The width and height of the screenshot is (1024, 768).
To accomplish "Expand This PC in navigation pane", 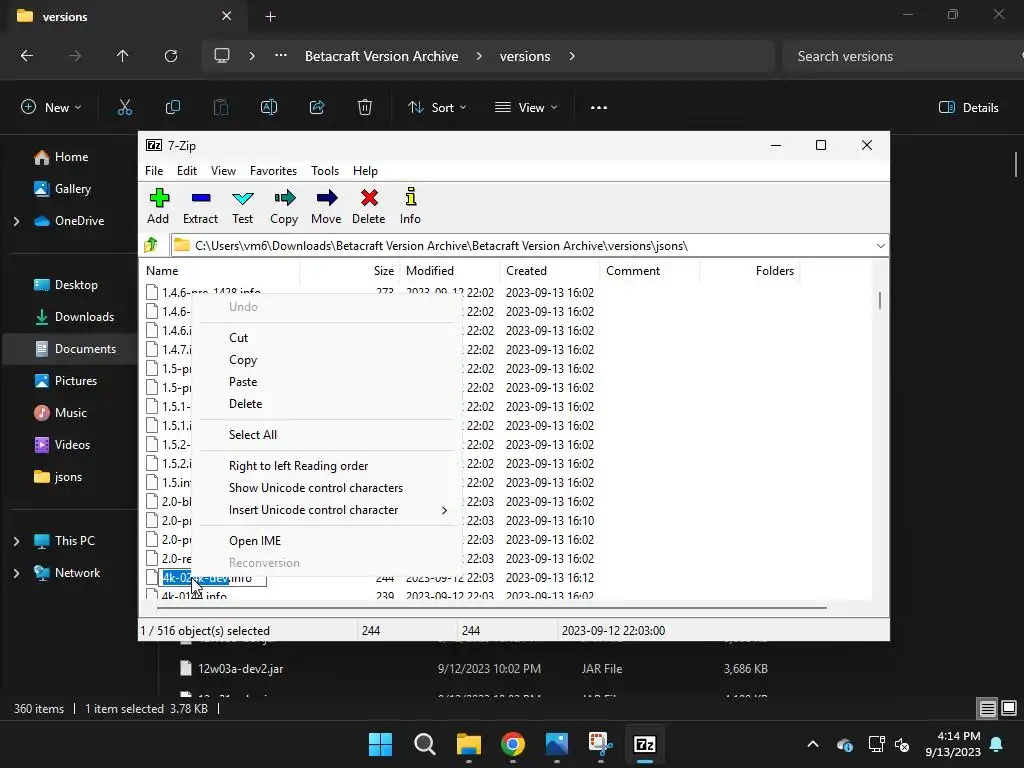I will point(16,541).
